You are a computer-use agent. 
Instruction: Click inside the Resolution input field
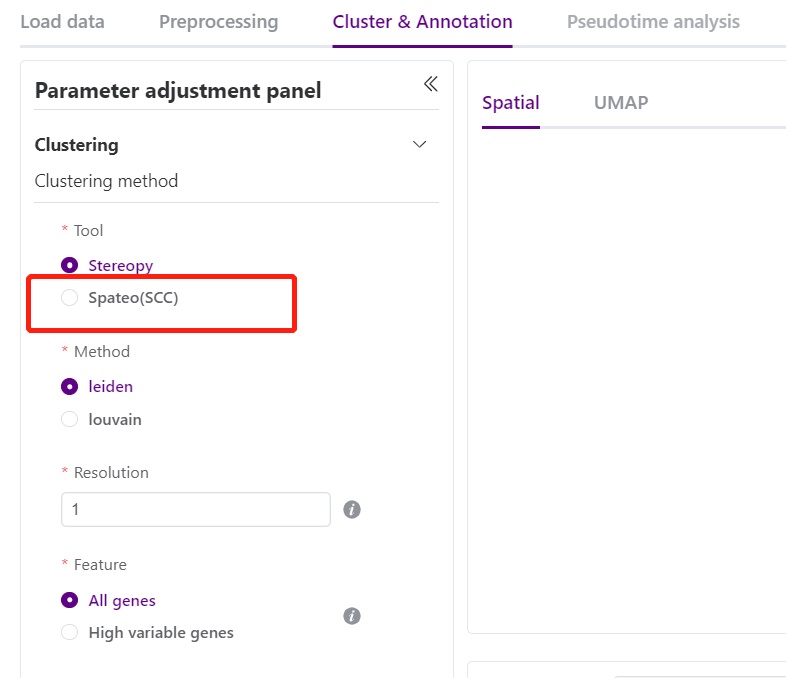(195, 510)
